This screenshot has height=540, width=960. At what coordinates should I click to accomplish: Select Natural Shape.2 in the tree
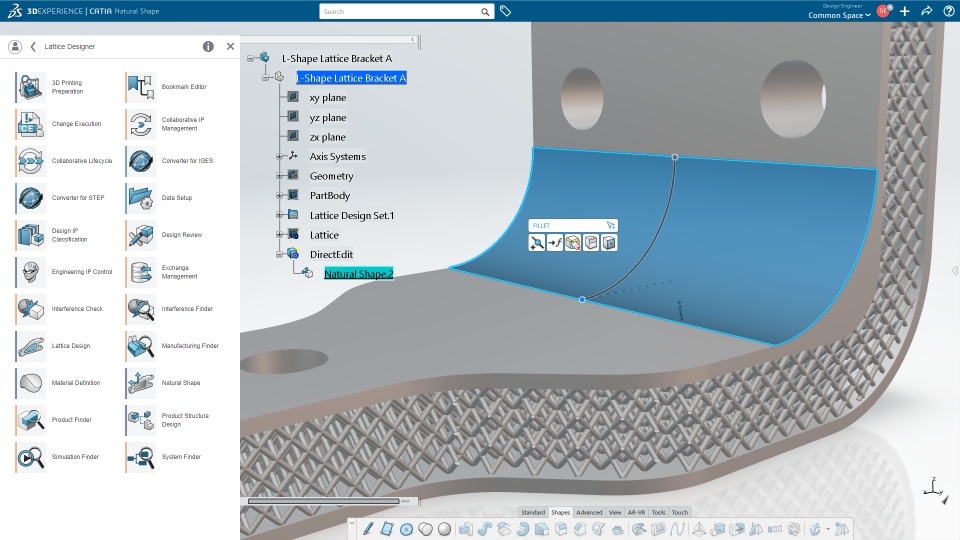(x=358, y=274)
